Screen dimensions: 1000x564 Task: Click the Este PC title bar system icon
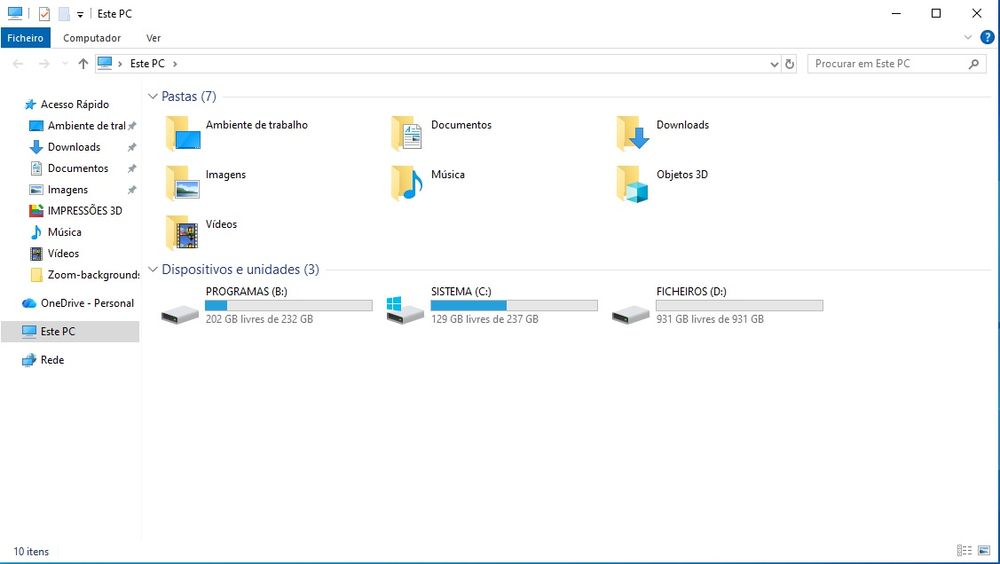tap(15, 13)
